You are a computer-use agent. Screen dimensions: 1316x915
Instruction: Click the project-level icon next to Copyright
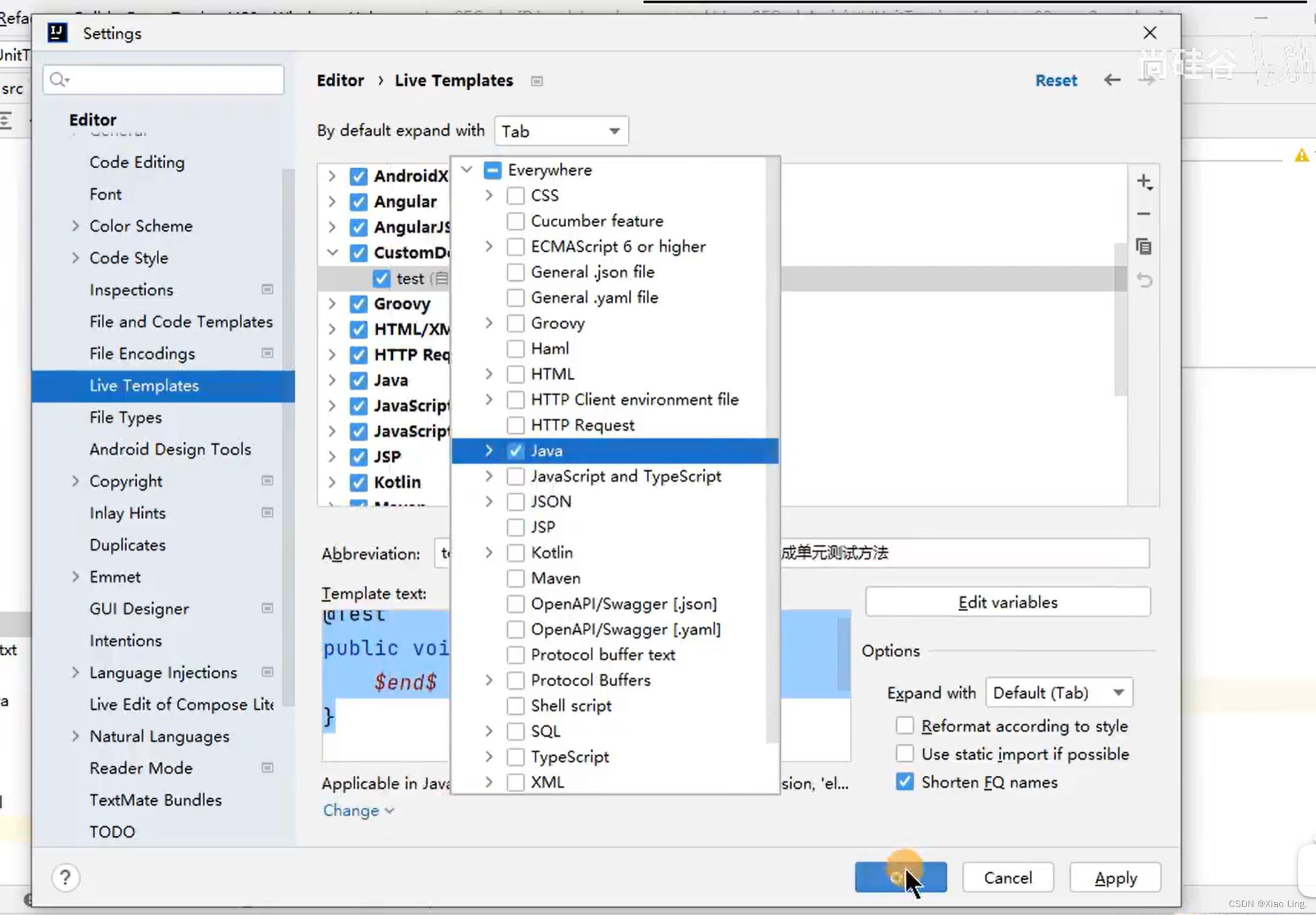267,480
